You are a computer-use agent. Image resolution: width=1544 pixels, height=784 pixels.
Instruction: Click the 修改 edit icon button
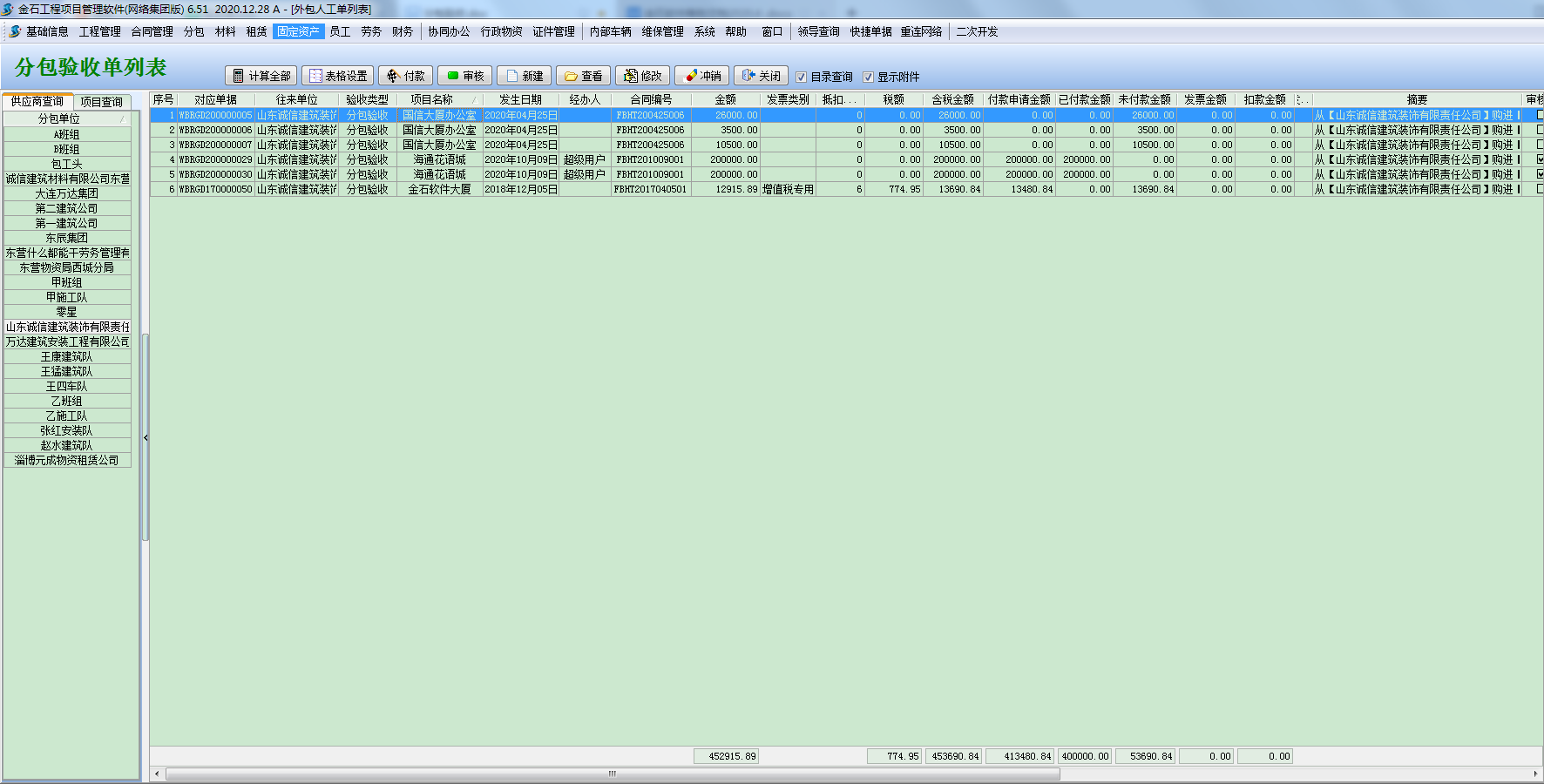[631, 77]
